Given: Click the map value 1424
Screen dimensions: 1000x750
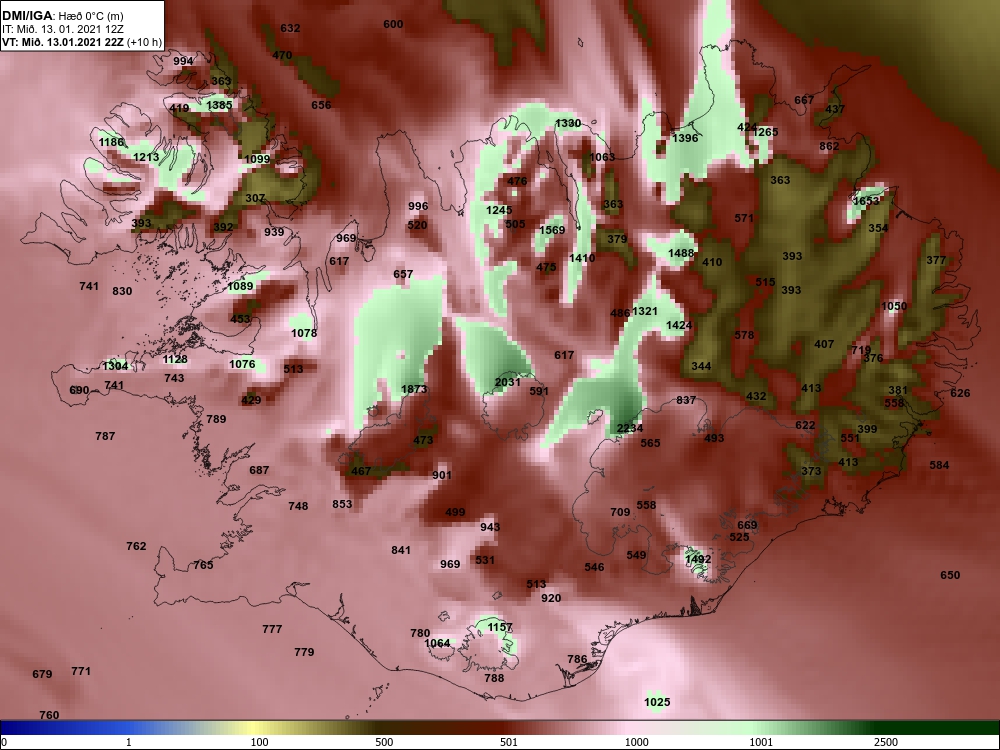Looking at the screenshot, I should (x=679, y=325).
